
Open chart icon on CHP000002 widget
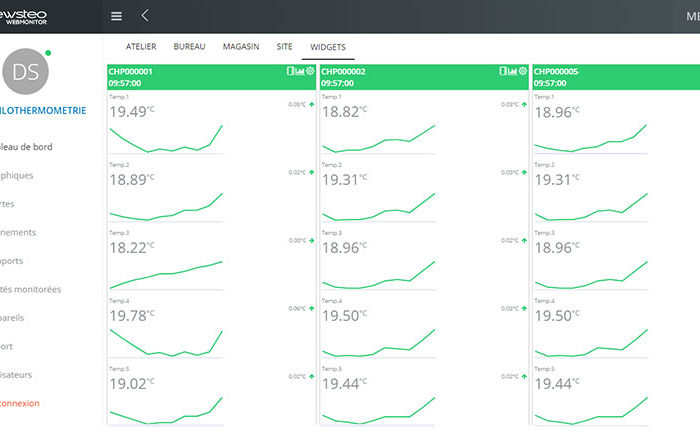tap(512, 71)
